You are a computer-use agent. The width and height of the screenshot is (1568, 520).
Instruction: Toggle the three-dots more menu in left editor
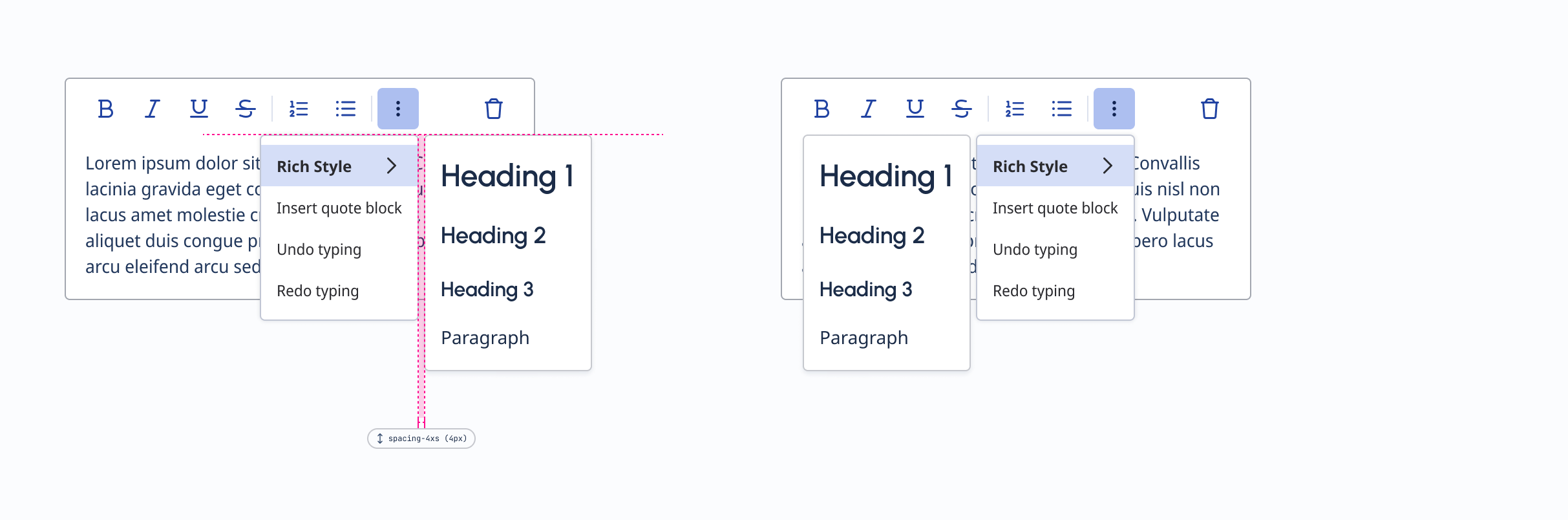tap(398, 109)
